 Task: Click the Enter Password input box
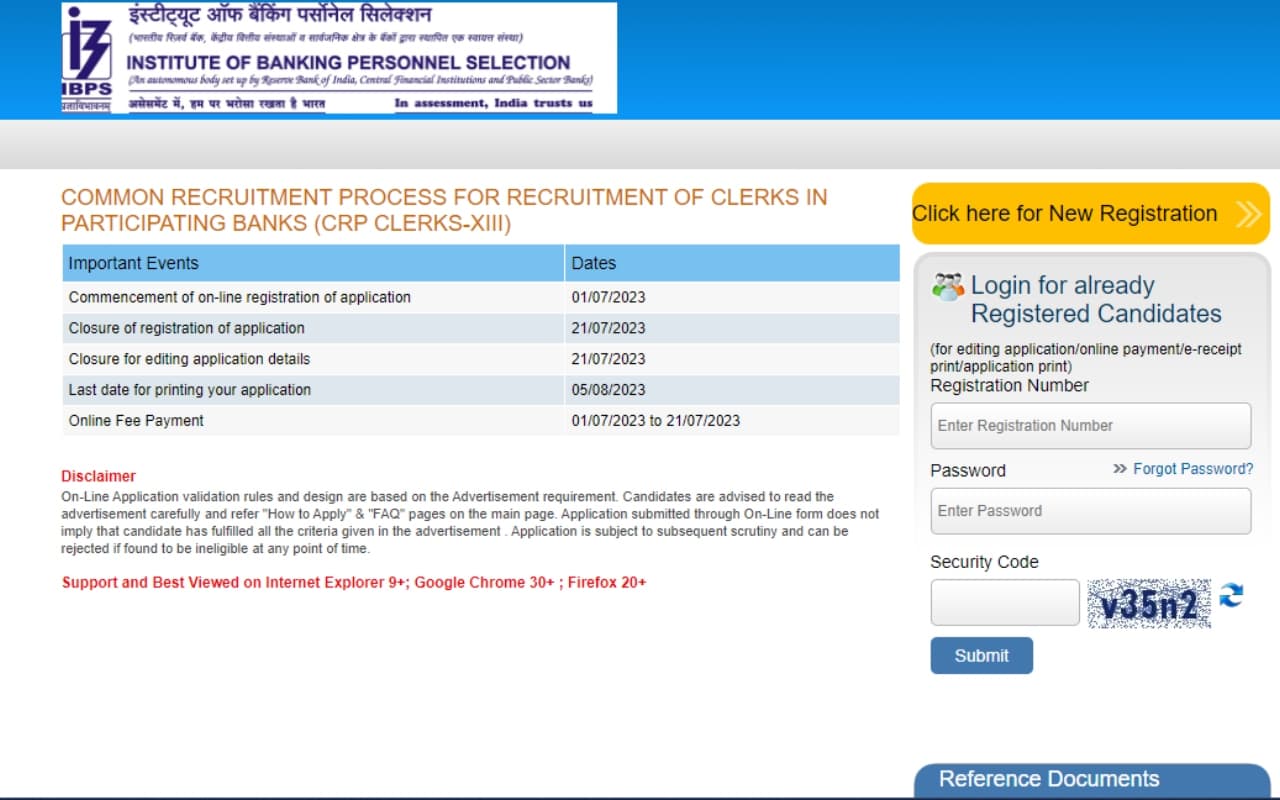(1090, 510)
